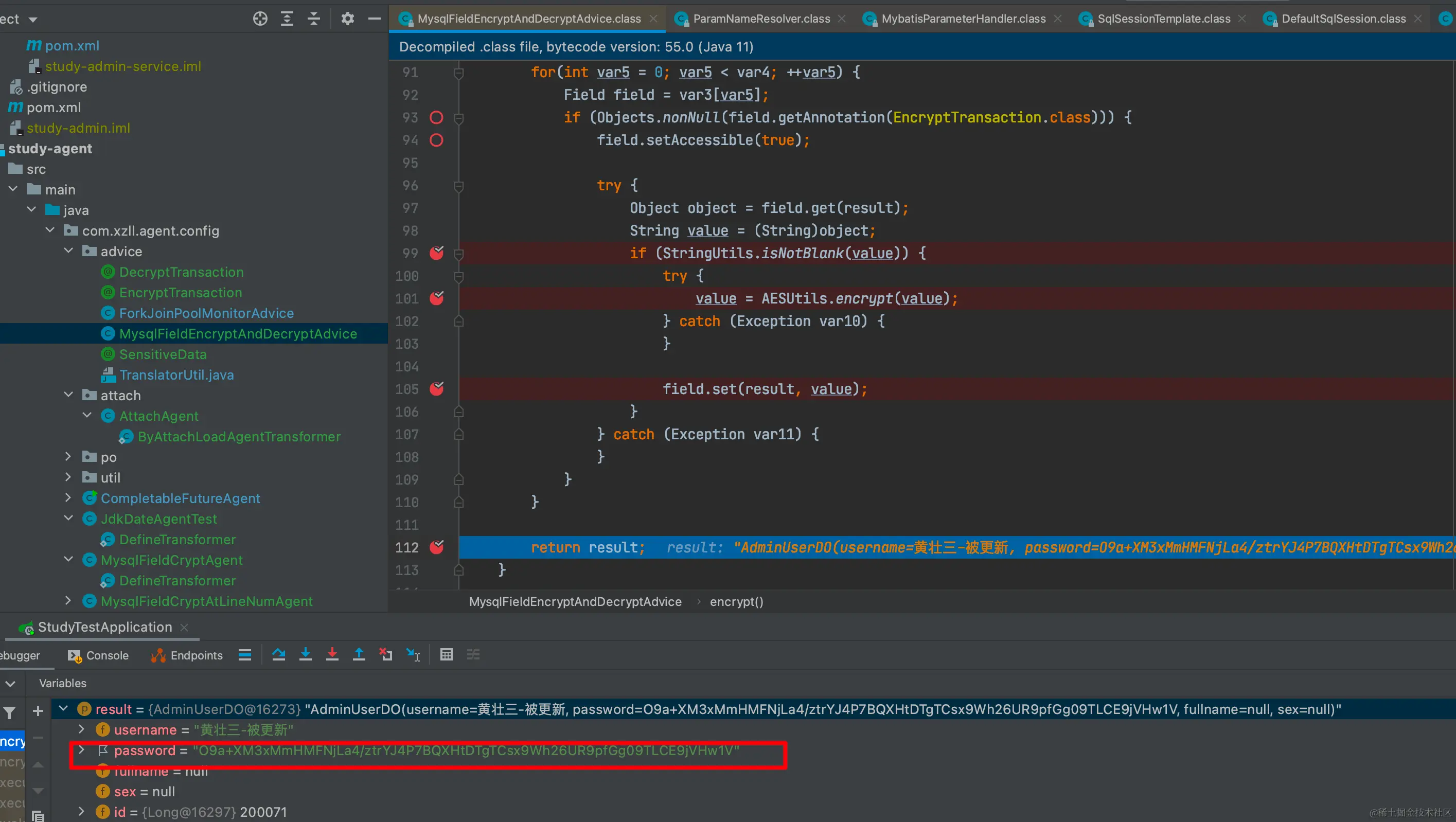
Task: Select SensitiveData annotation in tree
Action: coord(163,354)
